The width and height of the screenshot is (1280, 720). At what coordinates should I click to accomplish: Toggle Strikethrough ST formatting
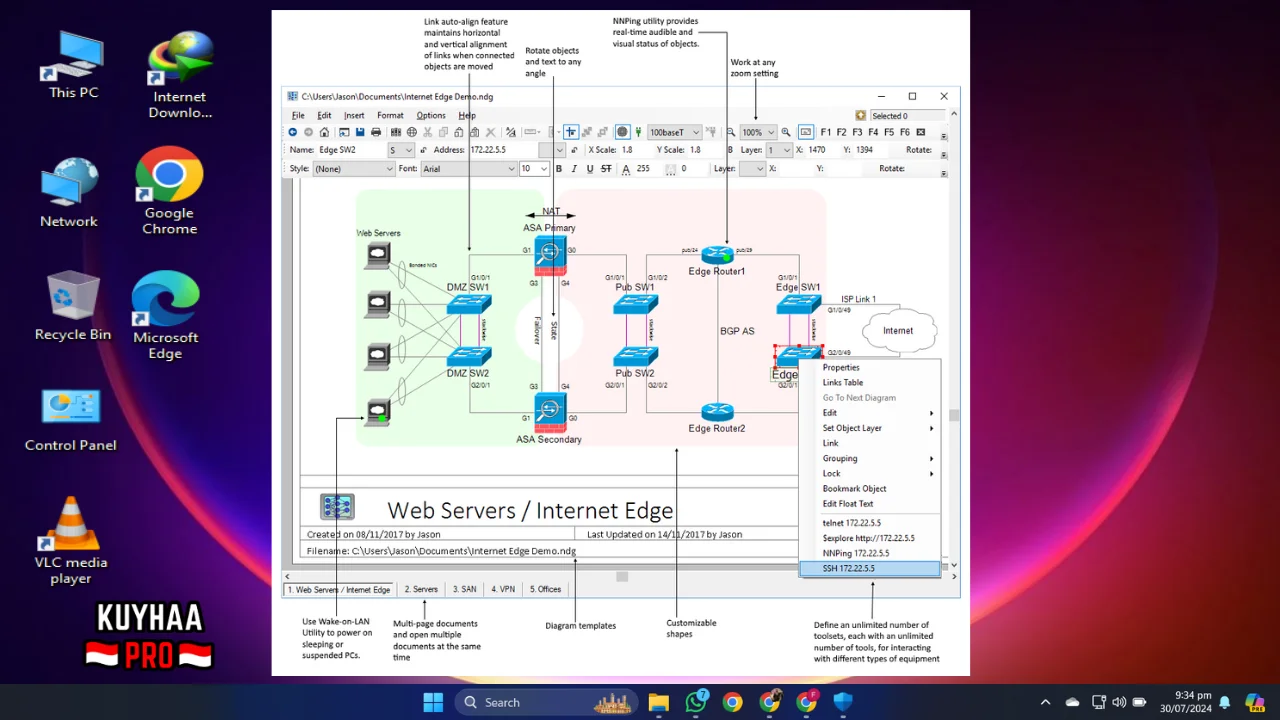pyautogui.click(x=606, y=169)
